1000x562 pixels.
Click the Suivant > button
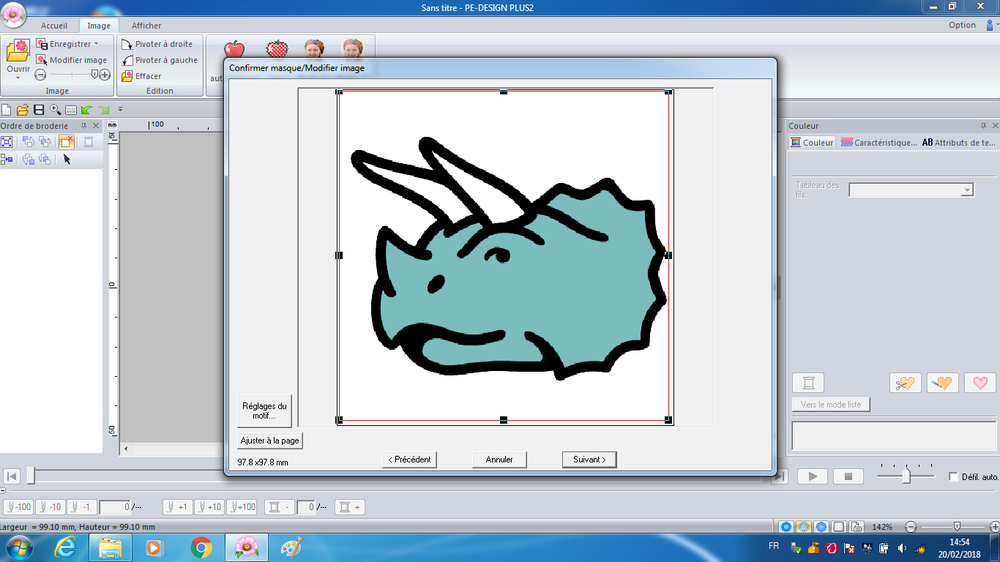(x=588, y=460)
